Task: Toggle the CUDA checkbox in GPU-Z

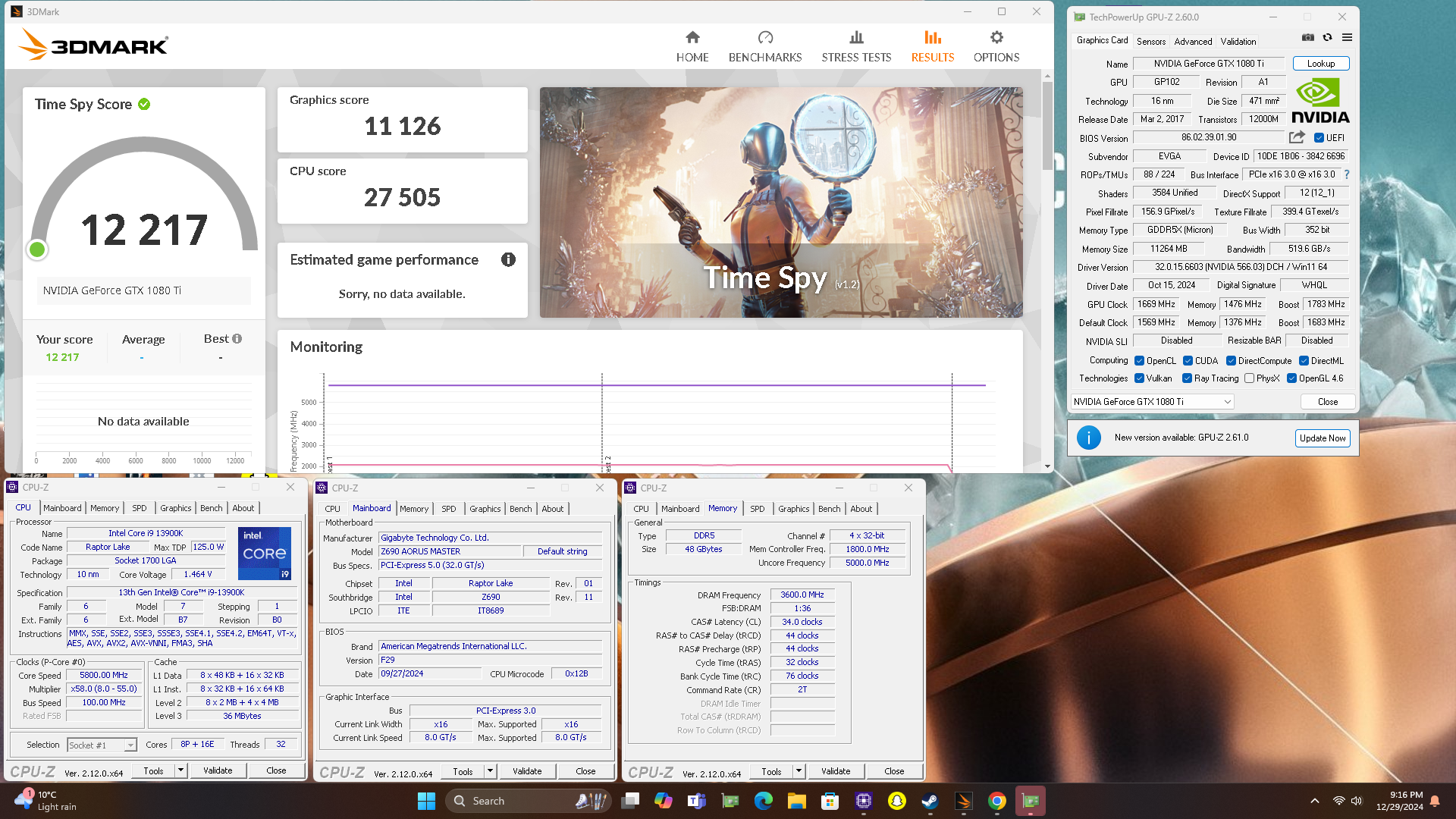Action: pyautogui.click(x=1188, y=361)
